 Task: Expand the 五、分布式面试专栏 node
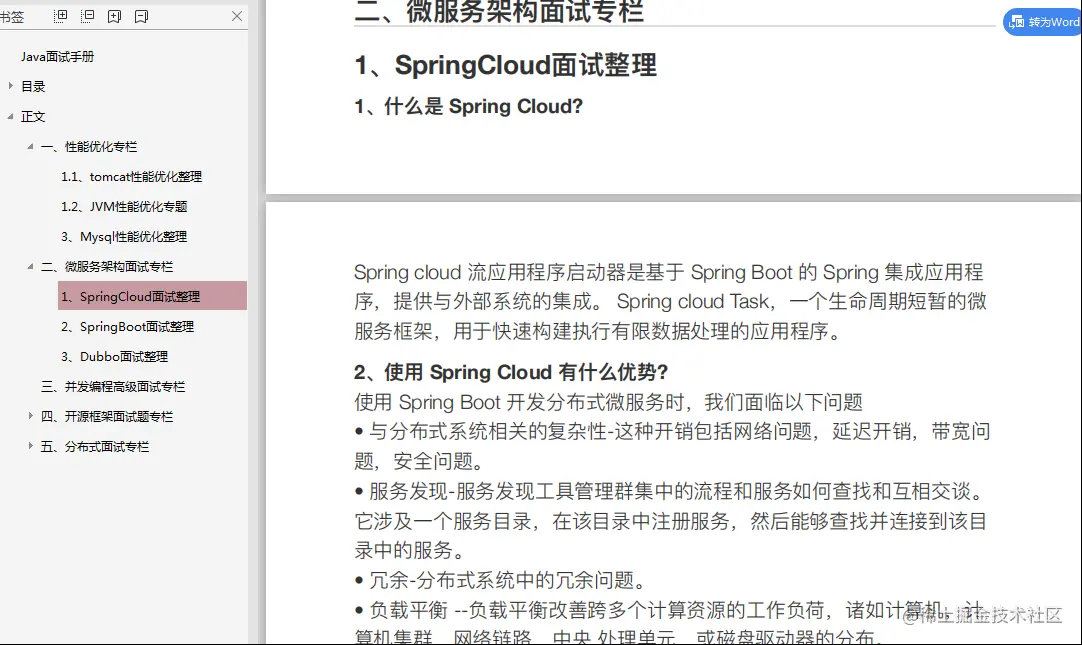tap(30, 446)
